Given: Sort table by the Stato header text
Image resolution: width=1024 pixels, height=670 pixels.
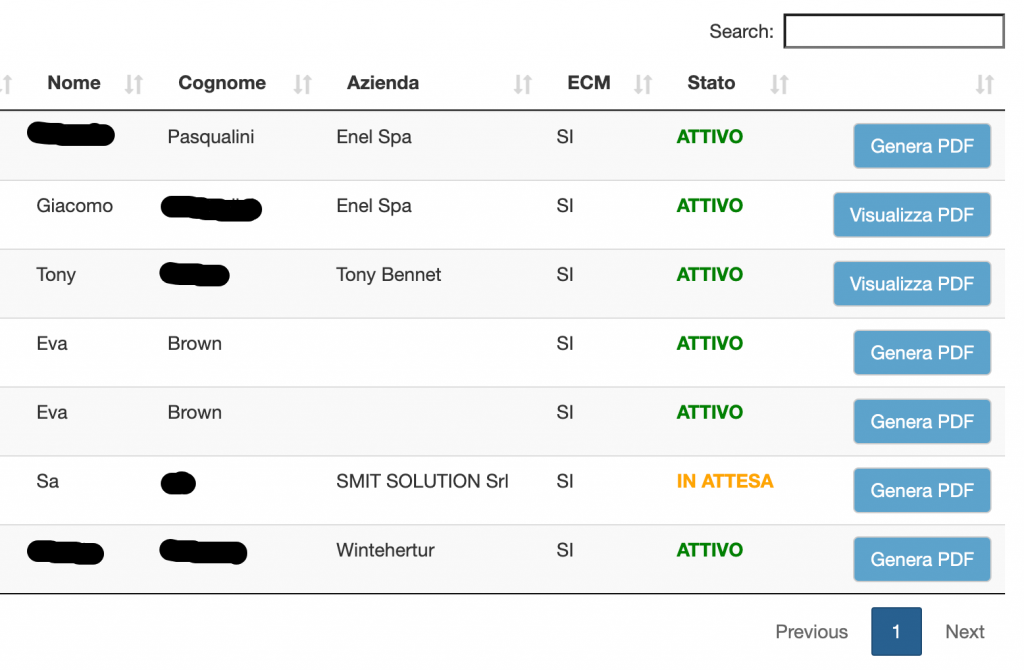Looking at the screenshot, I should click(x=711, y=83).
